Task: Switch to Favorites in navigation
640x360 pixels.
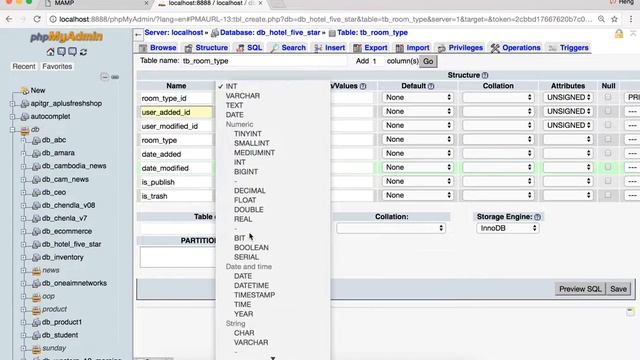Action: pyautogui.click(x=57, y=66)
